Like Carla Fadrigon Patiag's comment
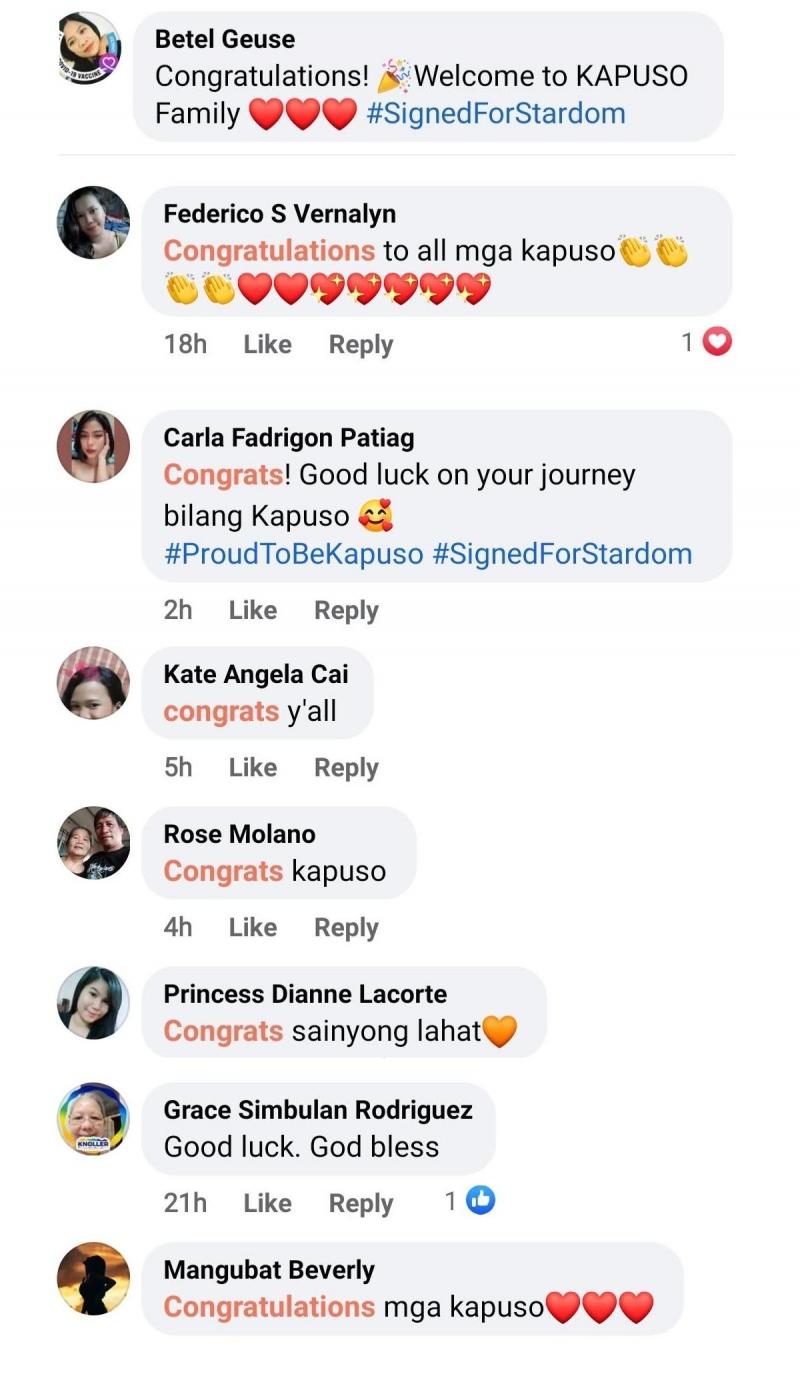 point(252,610)
